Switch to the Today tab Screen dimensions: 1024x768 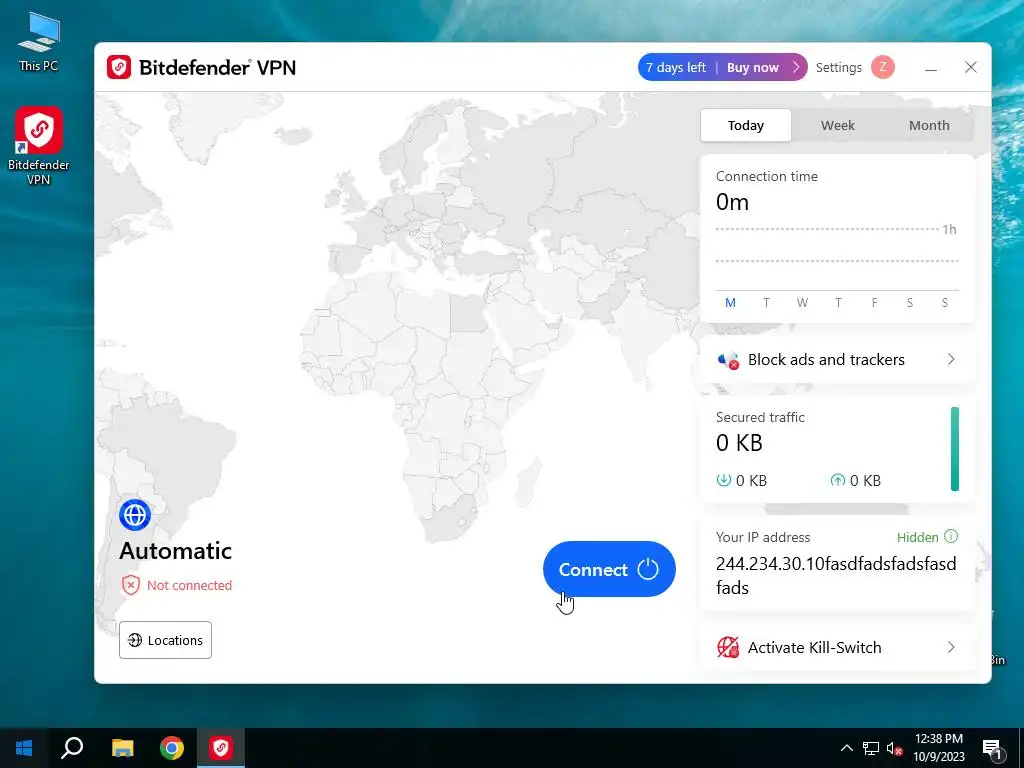point(746,125)
